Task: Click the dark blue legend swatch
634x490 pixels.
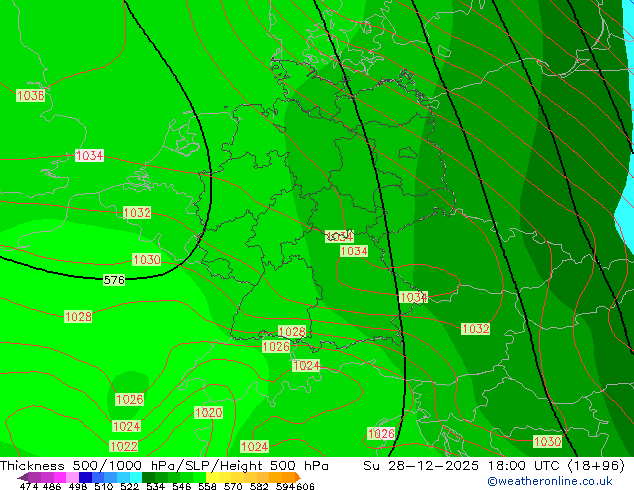Action: coord(85,477)
